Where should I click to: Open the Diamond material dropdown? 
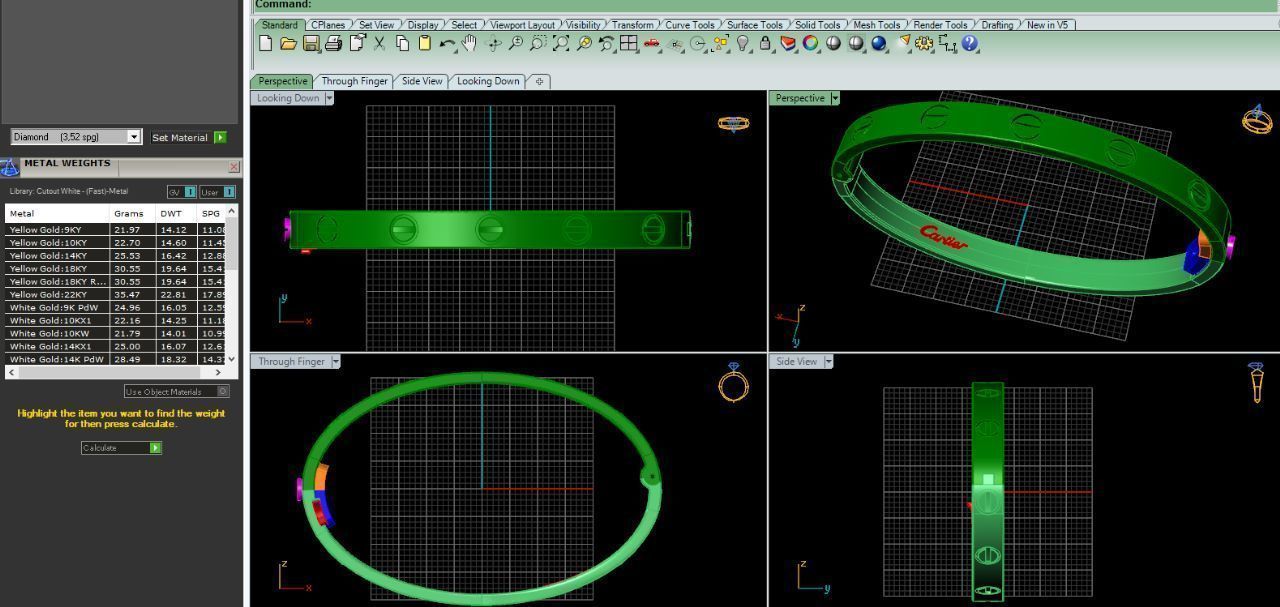coord(134,137)
